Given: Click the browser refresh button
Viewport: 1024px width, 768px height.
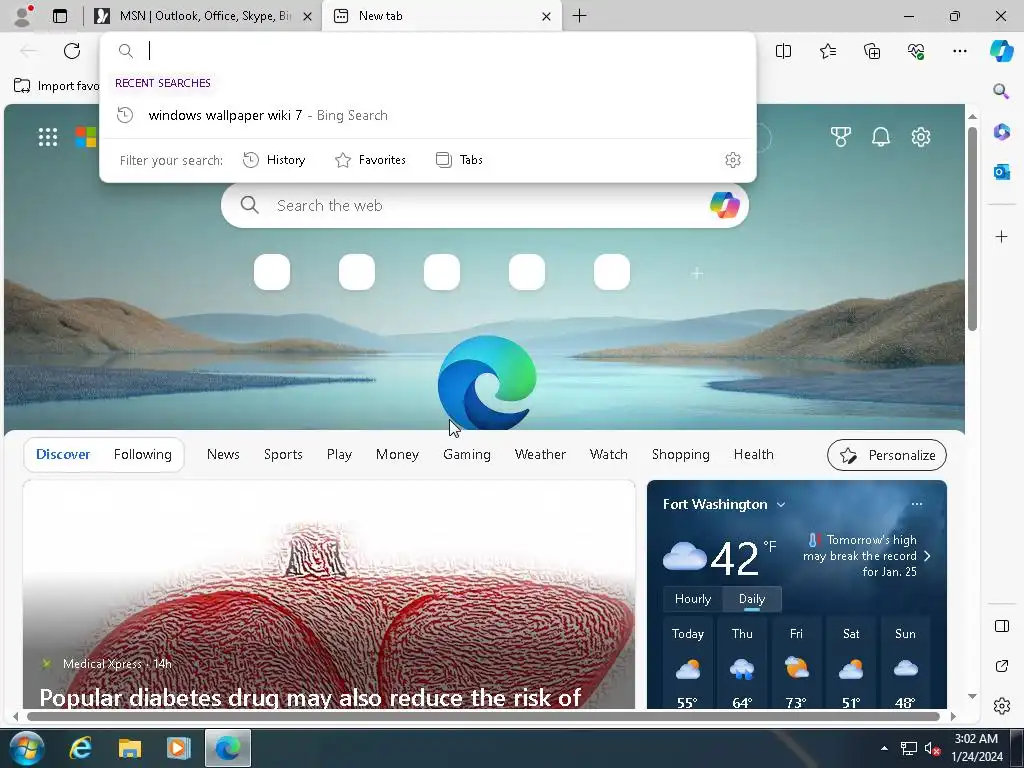Looking at the screenshot, I should 72,51.
